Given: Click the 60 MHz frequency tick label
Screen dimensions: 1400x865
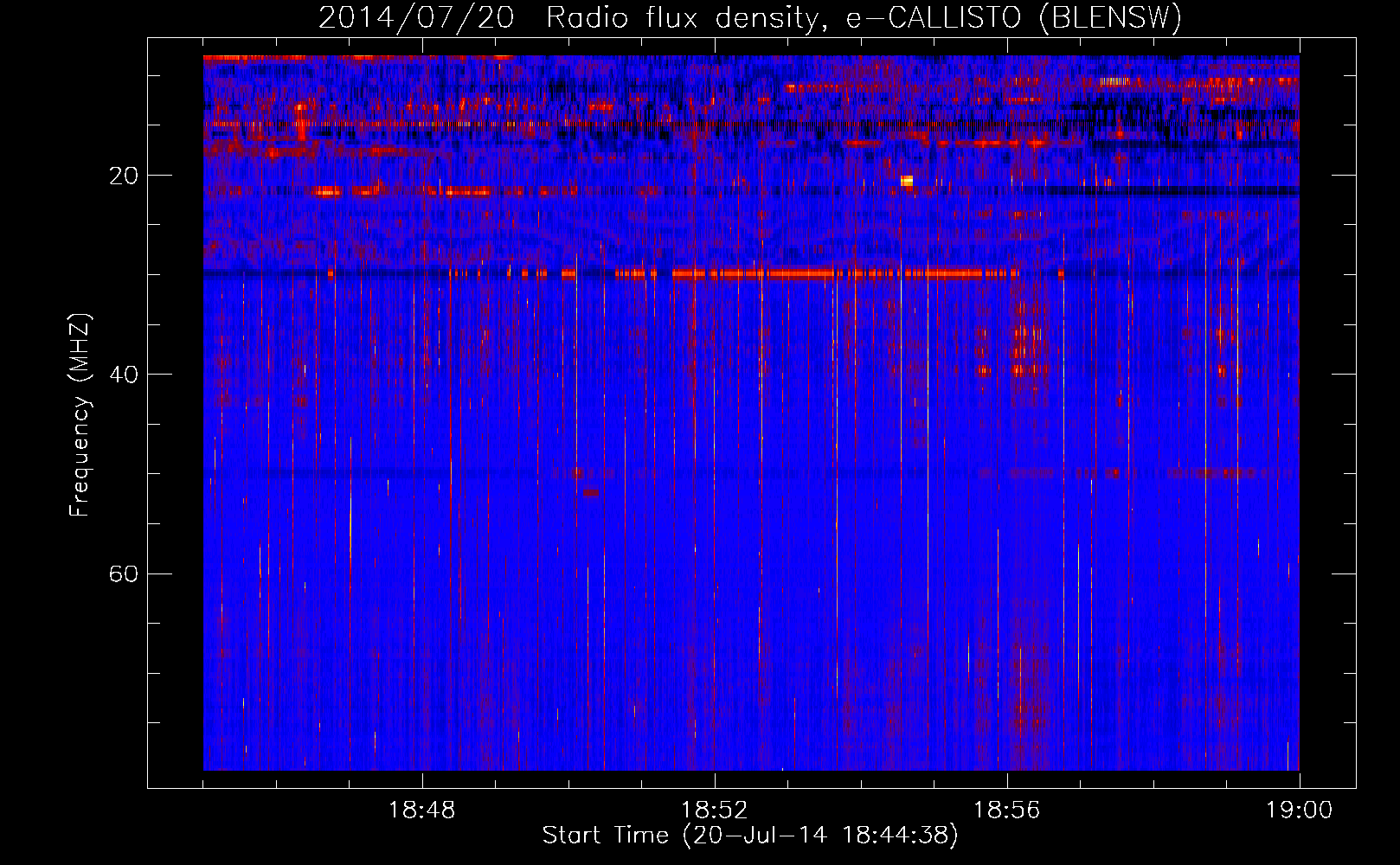Looking at the screenshot, I should tap(124, 573).
